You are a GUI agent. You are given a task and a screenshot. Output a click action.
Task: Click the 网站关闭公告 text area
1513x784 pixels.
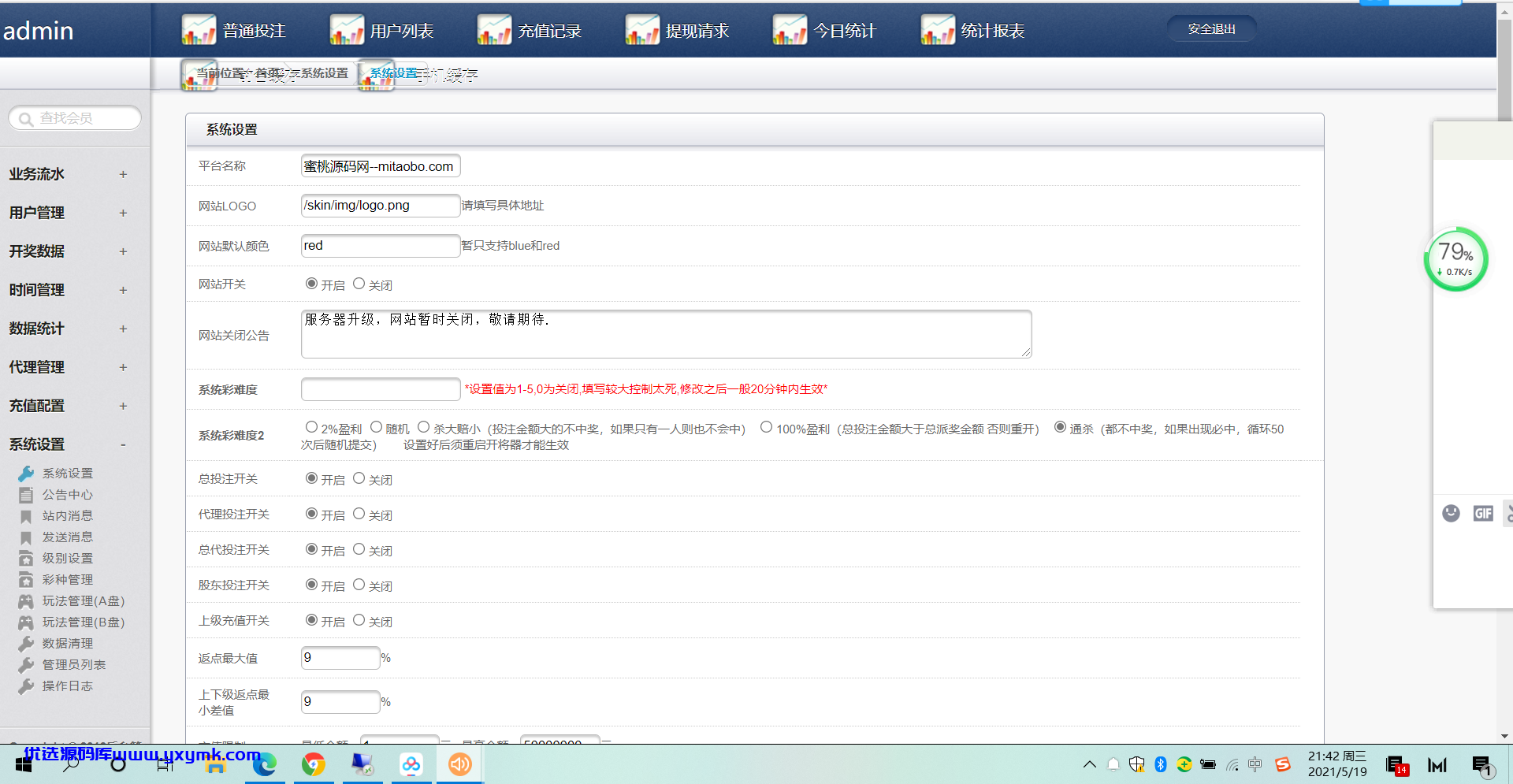click(666, 334)
